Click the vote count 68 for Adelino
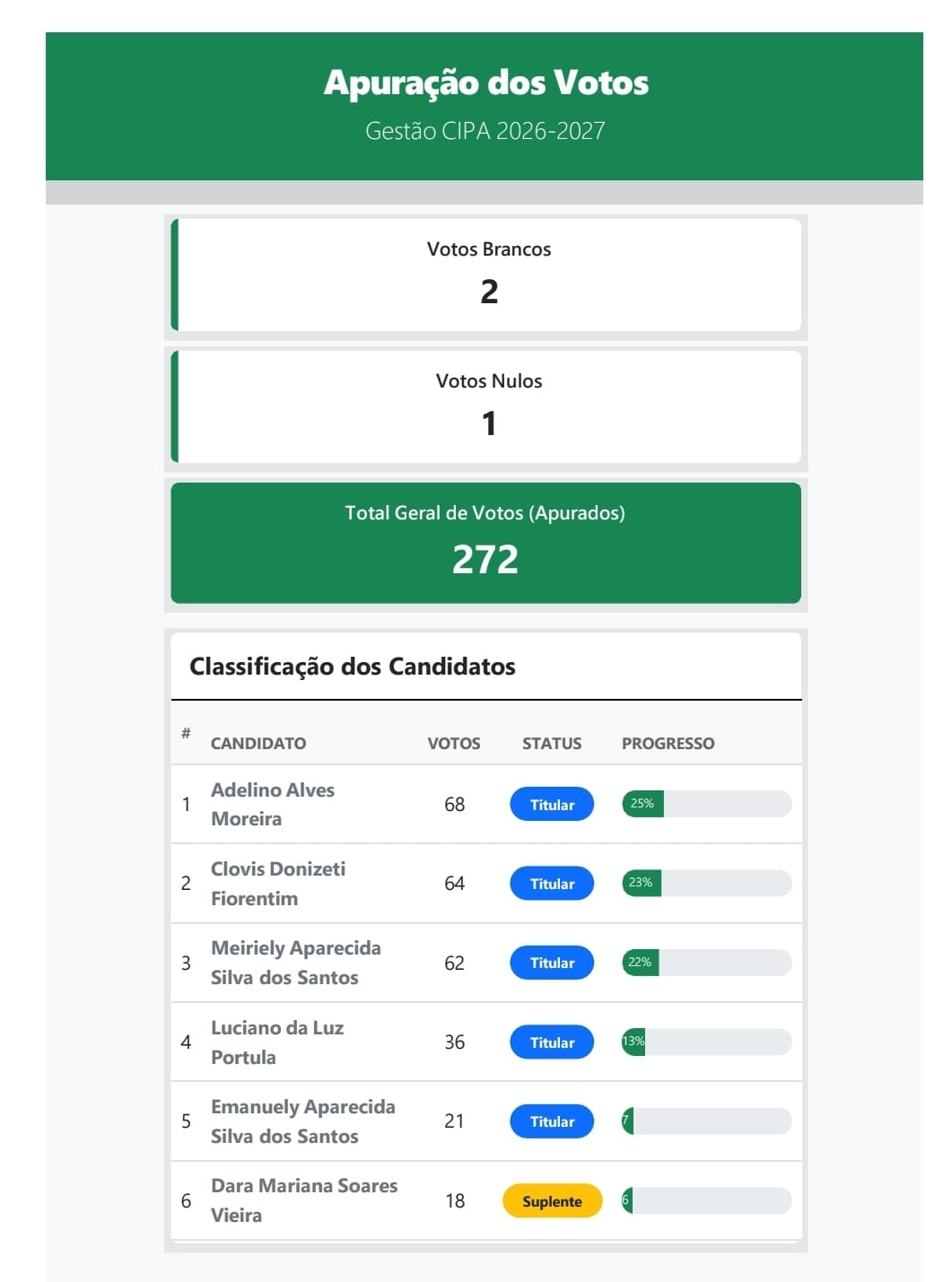This screenshot has width=952, height=1282. (454, 804)
